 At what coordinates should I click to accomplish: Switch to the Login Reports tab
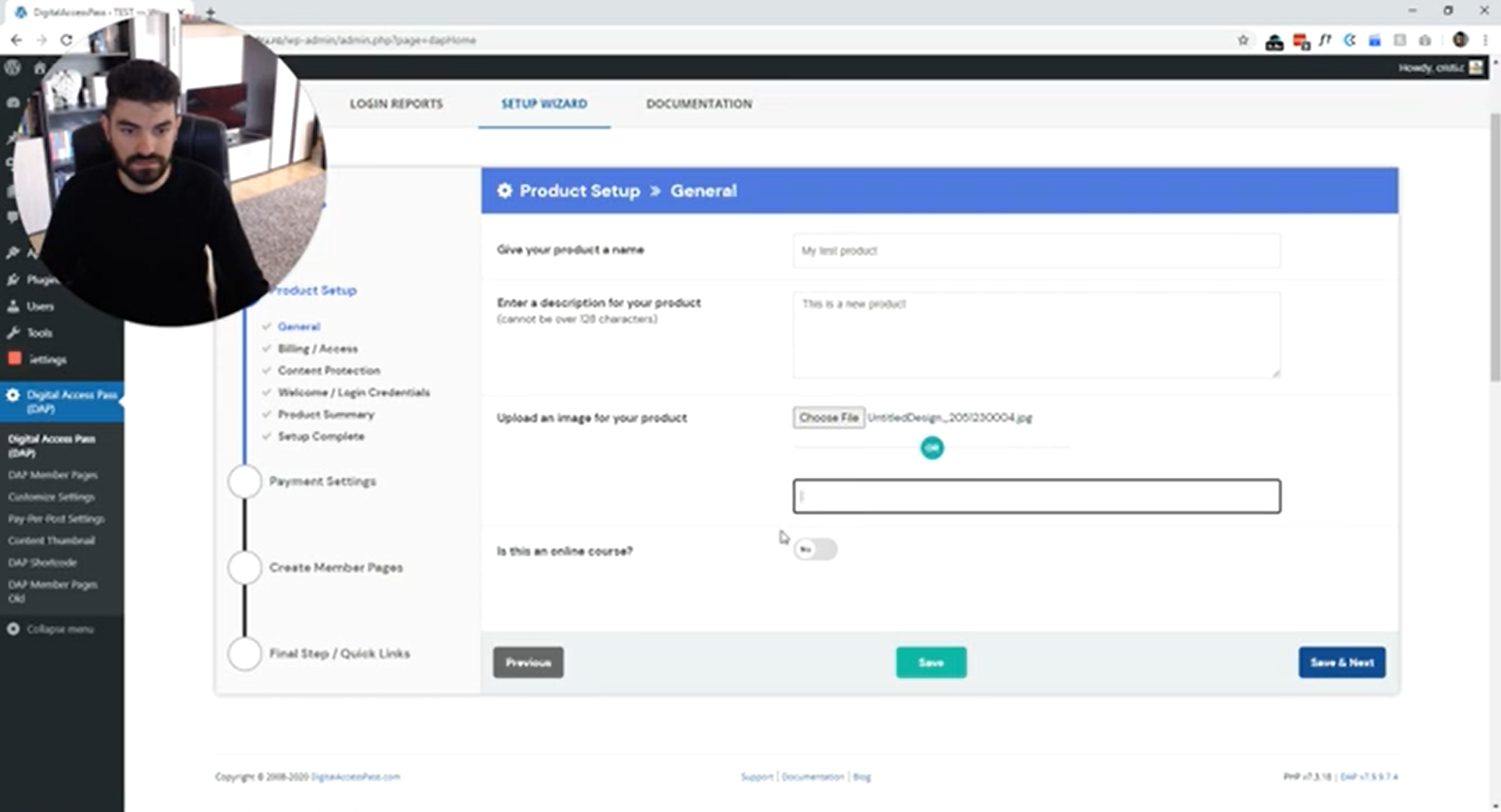(396, 104)
